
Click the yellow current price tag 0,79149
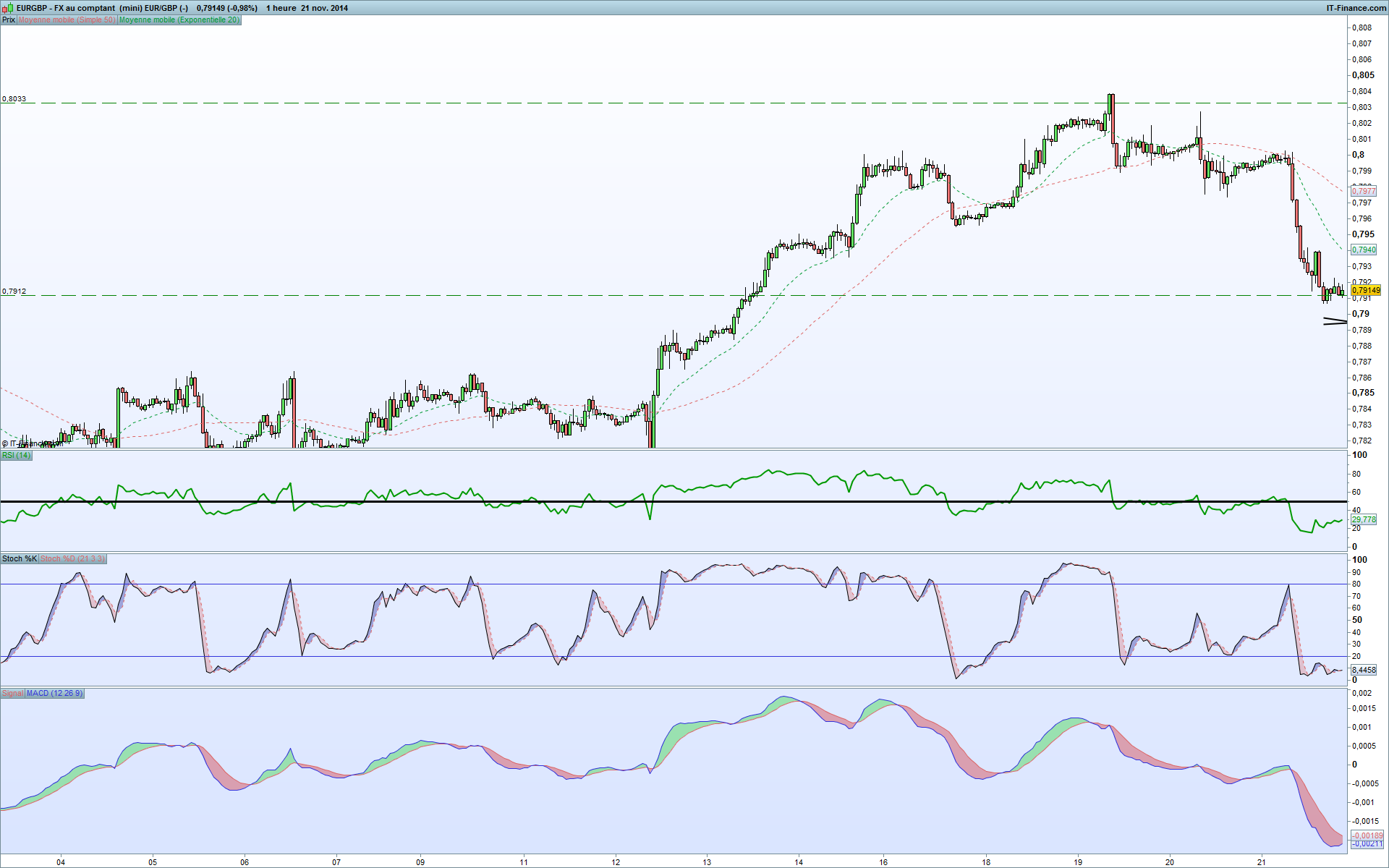[1366, 291]
